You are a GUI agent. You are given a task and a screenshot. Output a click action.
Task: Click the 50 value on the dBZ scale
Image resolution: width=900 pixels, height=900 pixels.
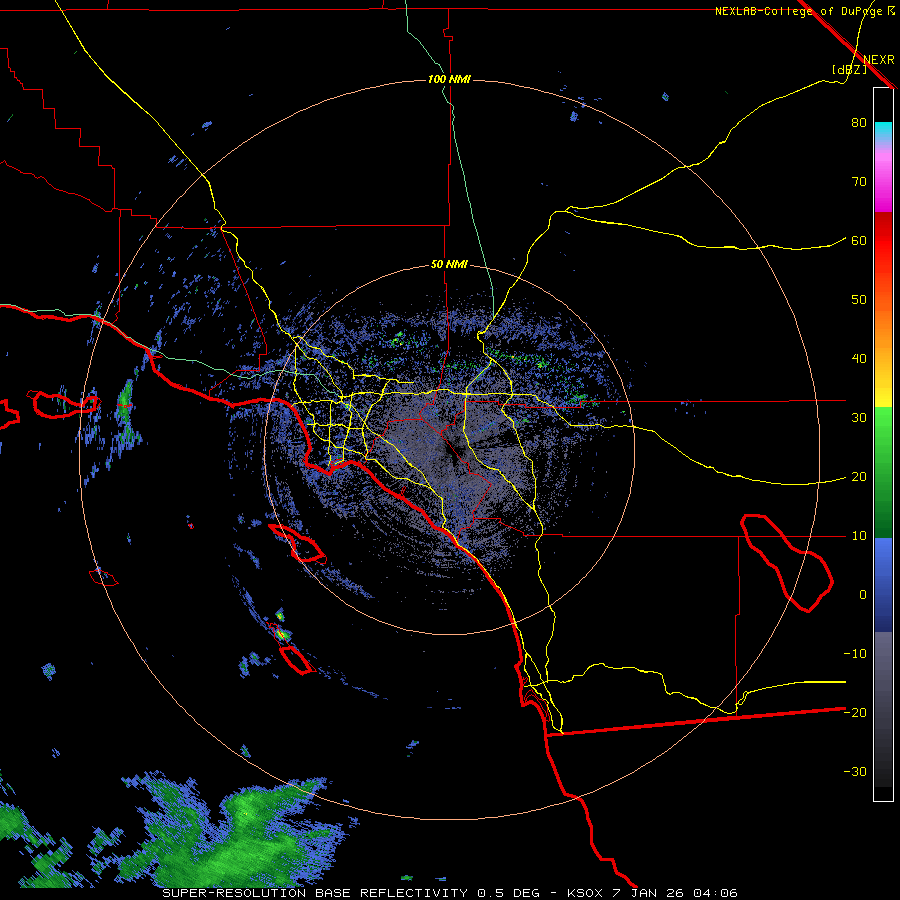(x=859, y=300)
